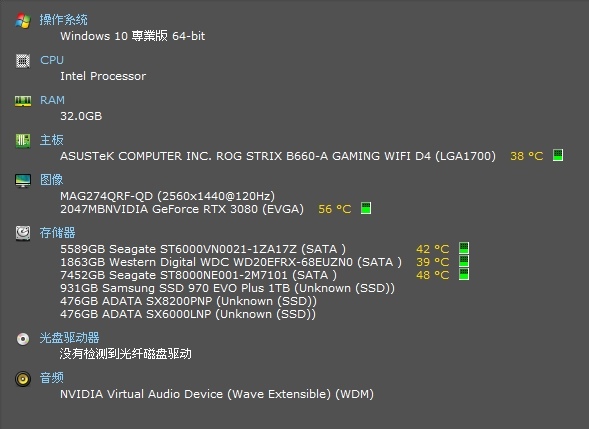Select the Samsung SSD 970 EVO Plus entry
Screen dimensions: 589x429
tap(227, 288)
